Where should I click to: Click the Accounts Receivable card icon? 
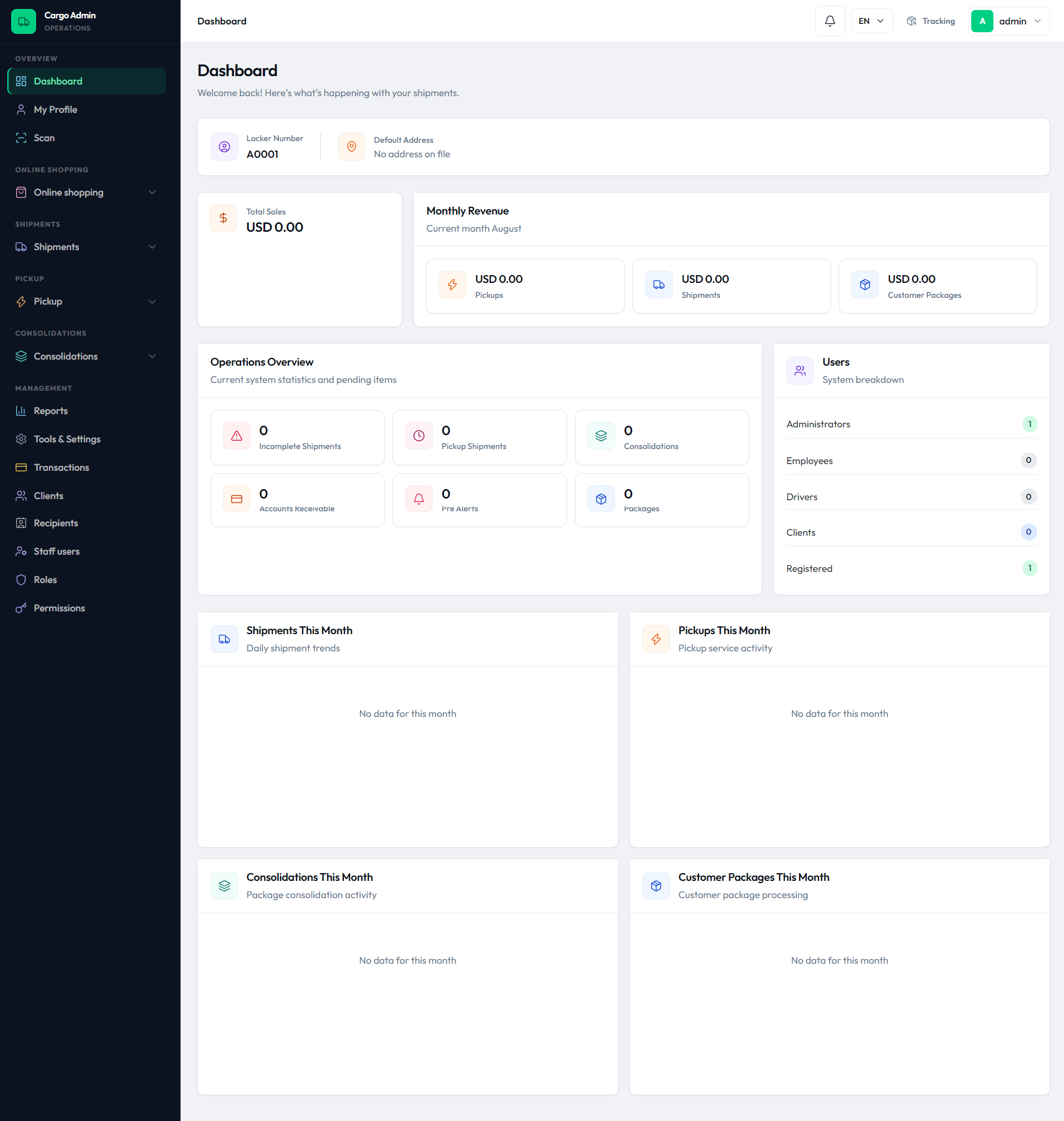coord(237,499)
